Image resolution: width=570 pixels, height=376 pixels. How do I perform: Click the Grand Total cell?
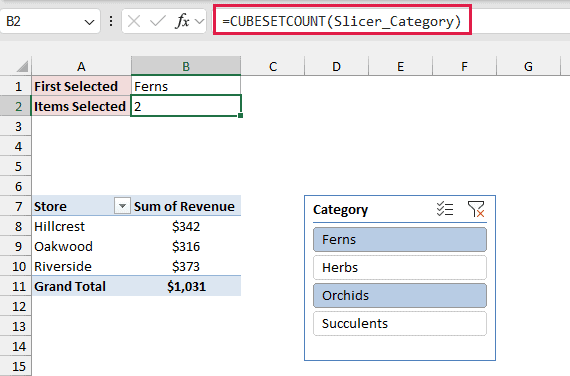click(81, 287)
